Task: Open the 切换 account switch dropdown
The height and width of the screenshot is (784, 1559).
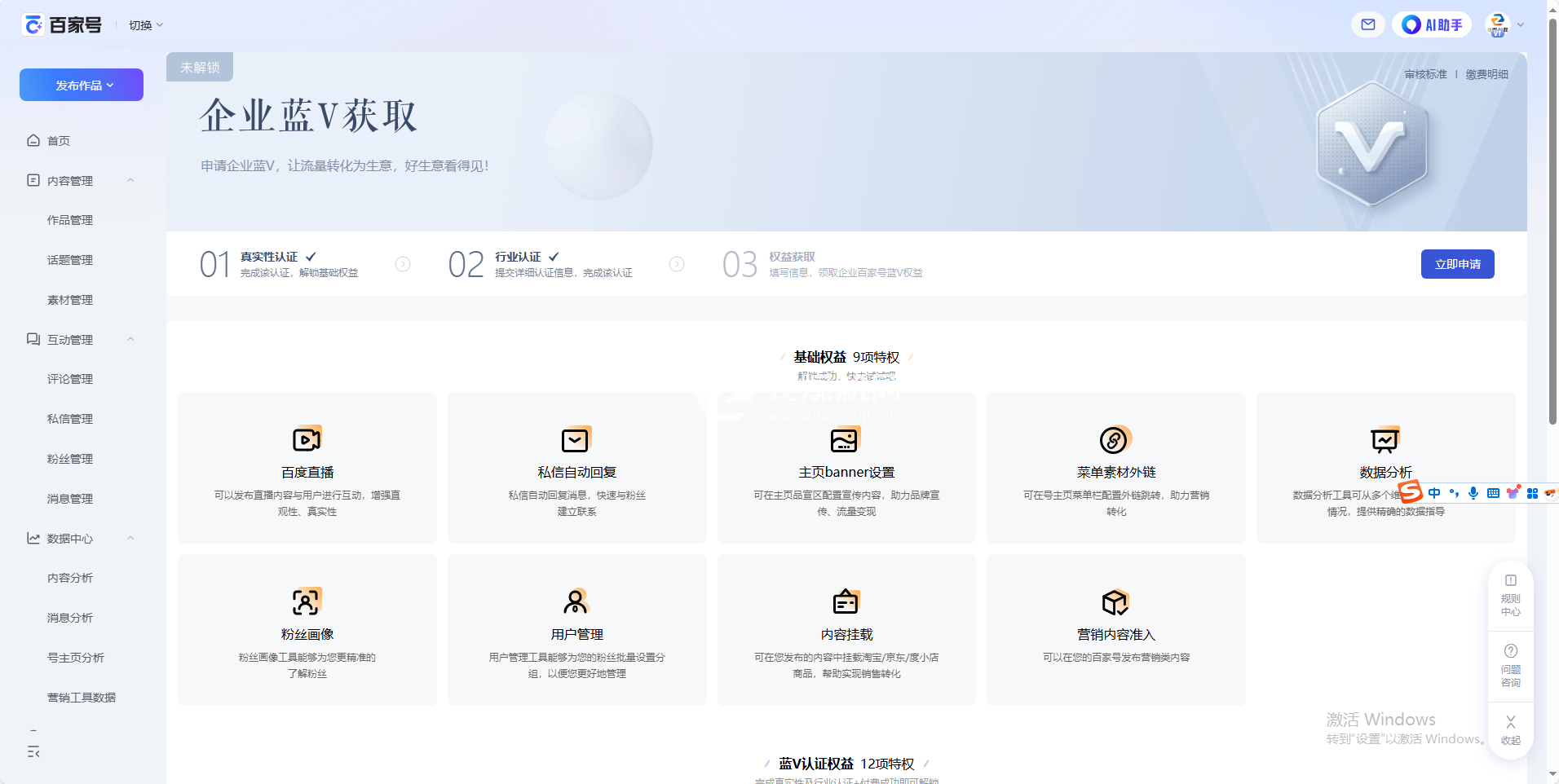Action: [146, 25]
